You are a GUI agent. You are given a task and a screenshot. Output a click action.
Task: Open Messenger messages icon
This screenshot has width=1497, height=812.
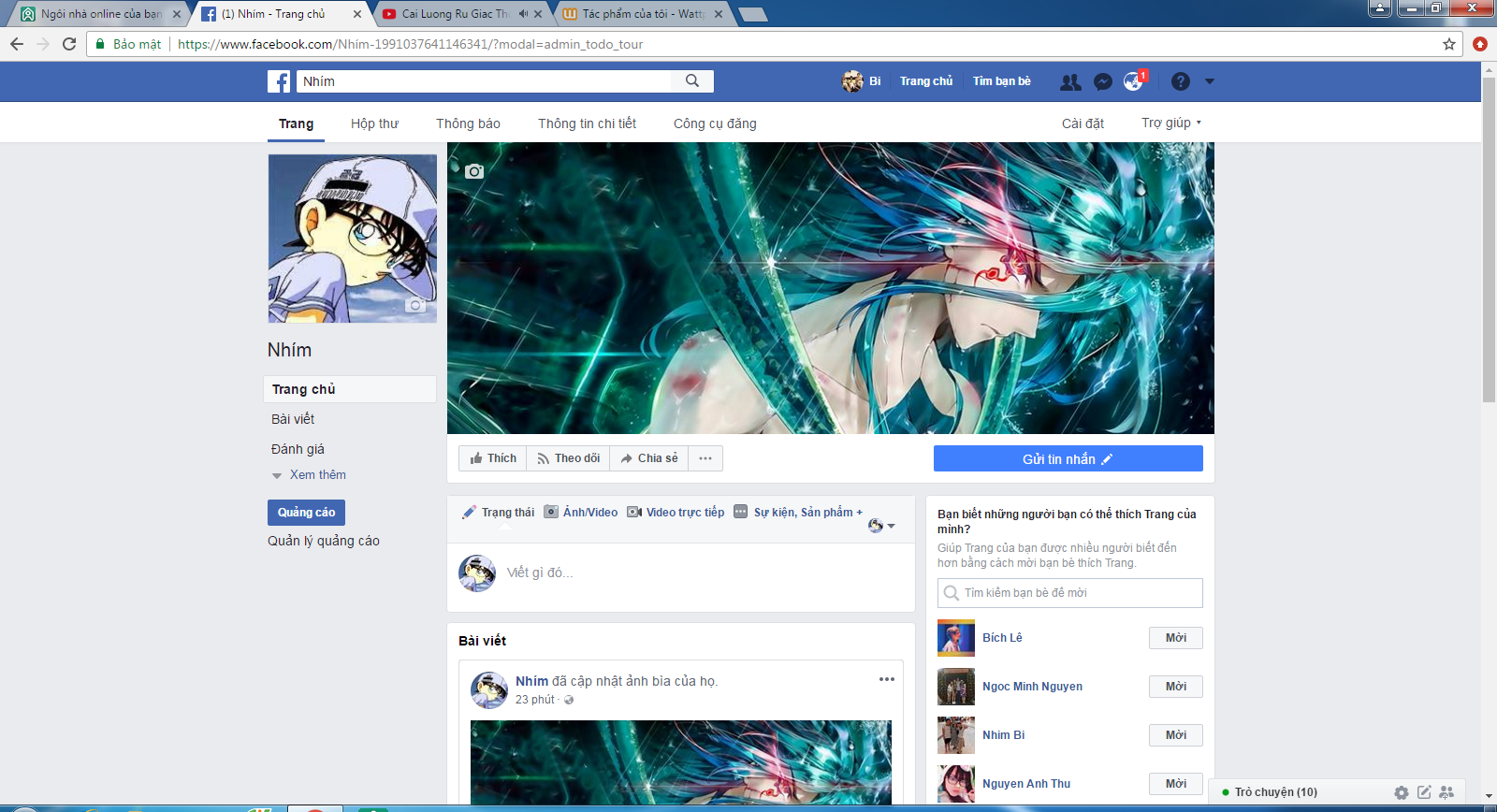(x=1103, y=82)
